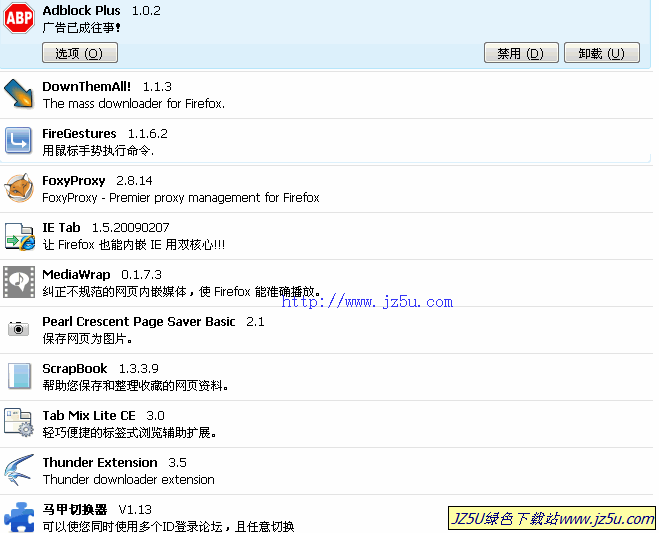The image size is (659, 533).
Task: Click '轻巧便捷的标签式浏览辅助扩展。' description
Action: (129, 433)
